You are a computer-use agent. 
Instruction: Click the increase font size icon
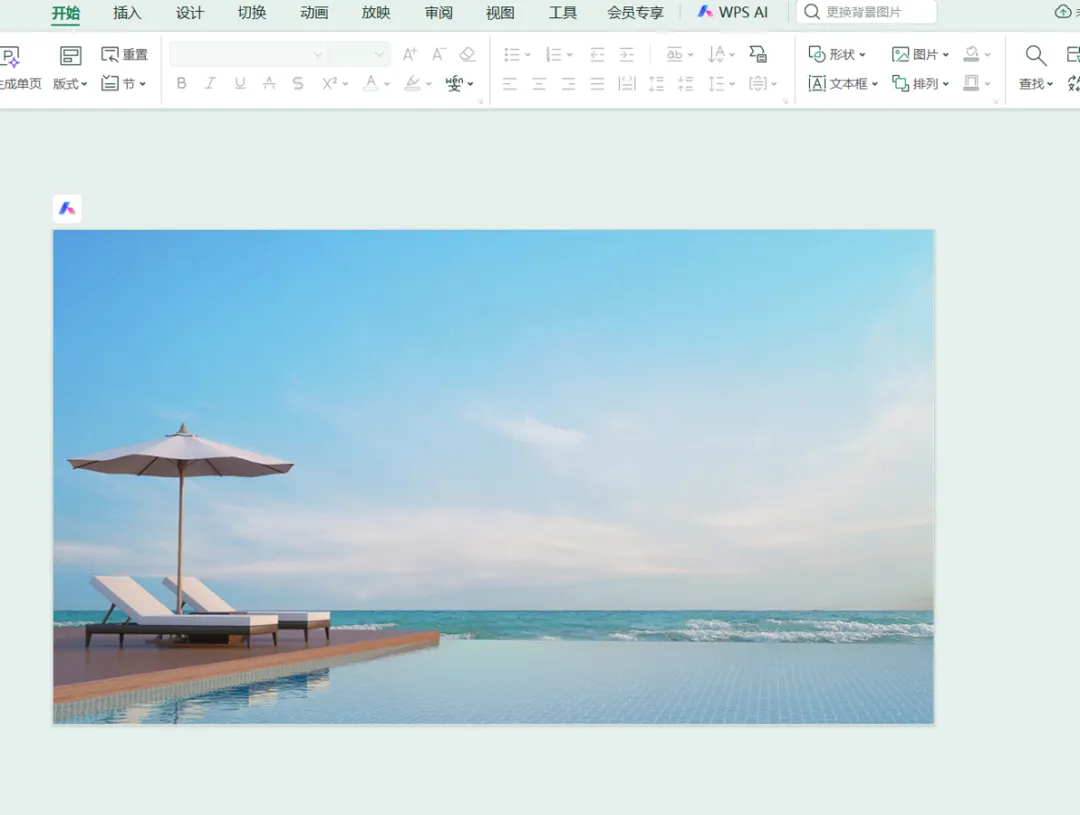coord(410,54)
